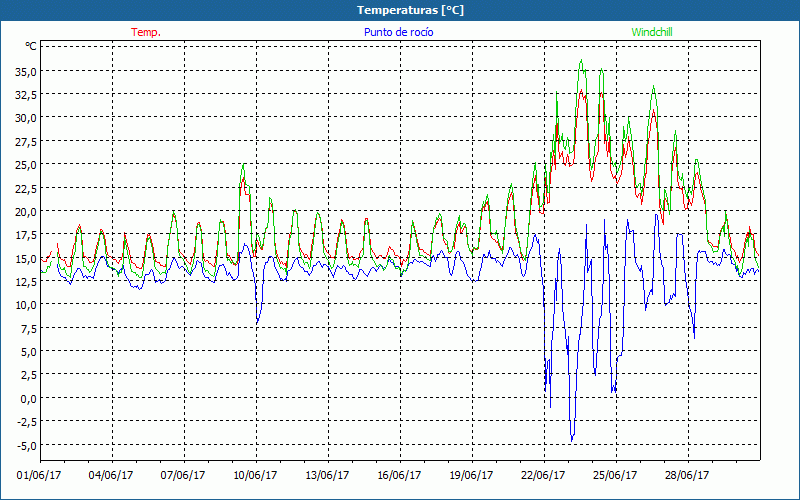
Task: Click the 19/06/17 date label
Action: pyautogui.click(x=471, y=475)
